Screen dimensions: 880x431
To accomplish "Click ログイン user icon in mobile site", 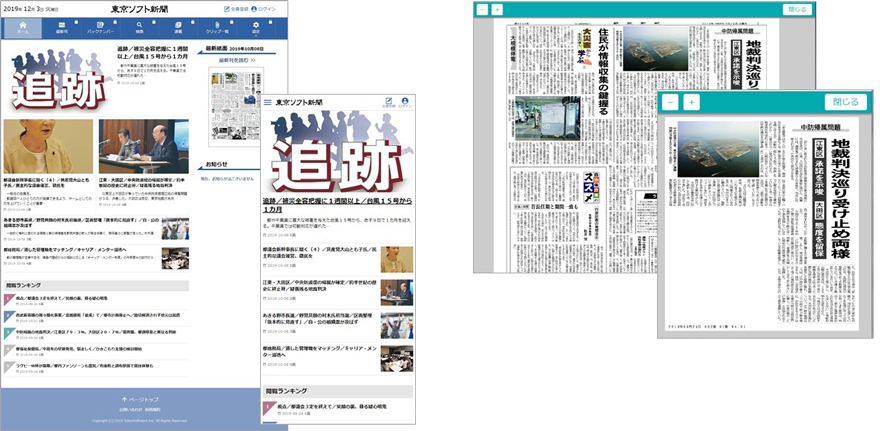I will 405,102.
